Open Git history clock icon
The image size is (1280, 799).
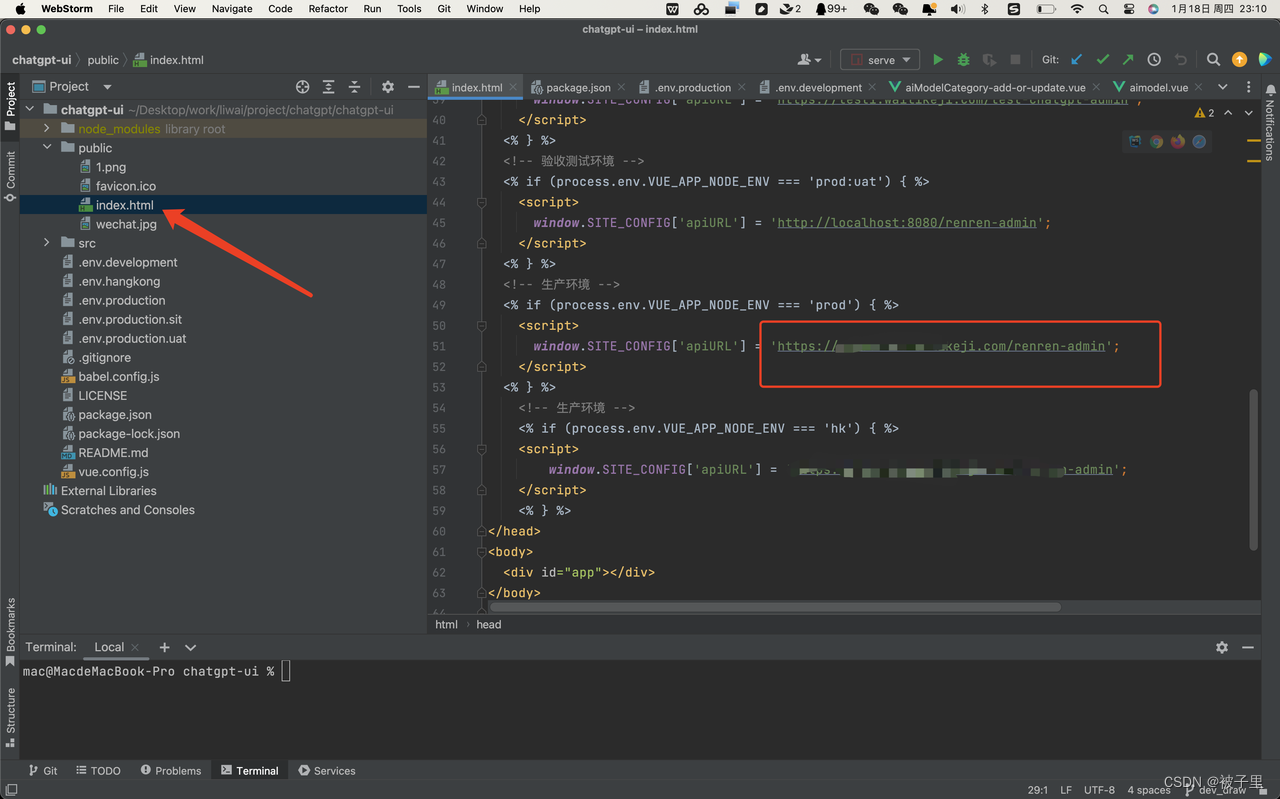(1154, 60)
